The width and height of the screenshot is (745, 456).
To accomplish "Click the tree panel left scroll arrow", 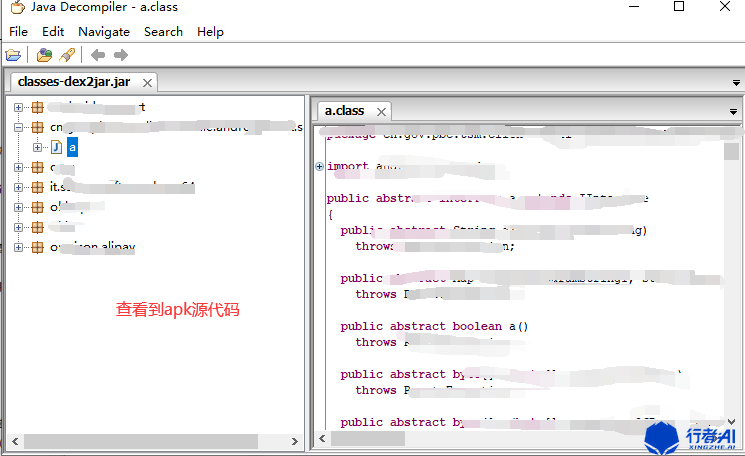I will (15, 441).
